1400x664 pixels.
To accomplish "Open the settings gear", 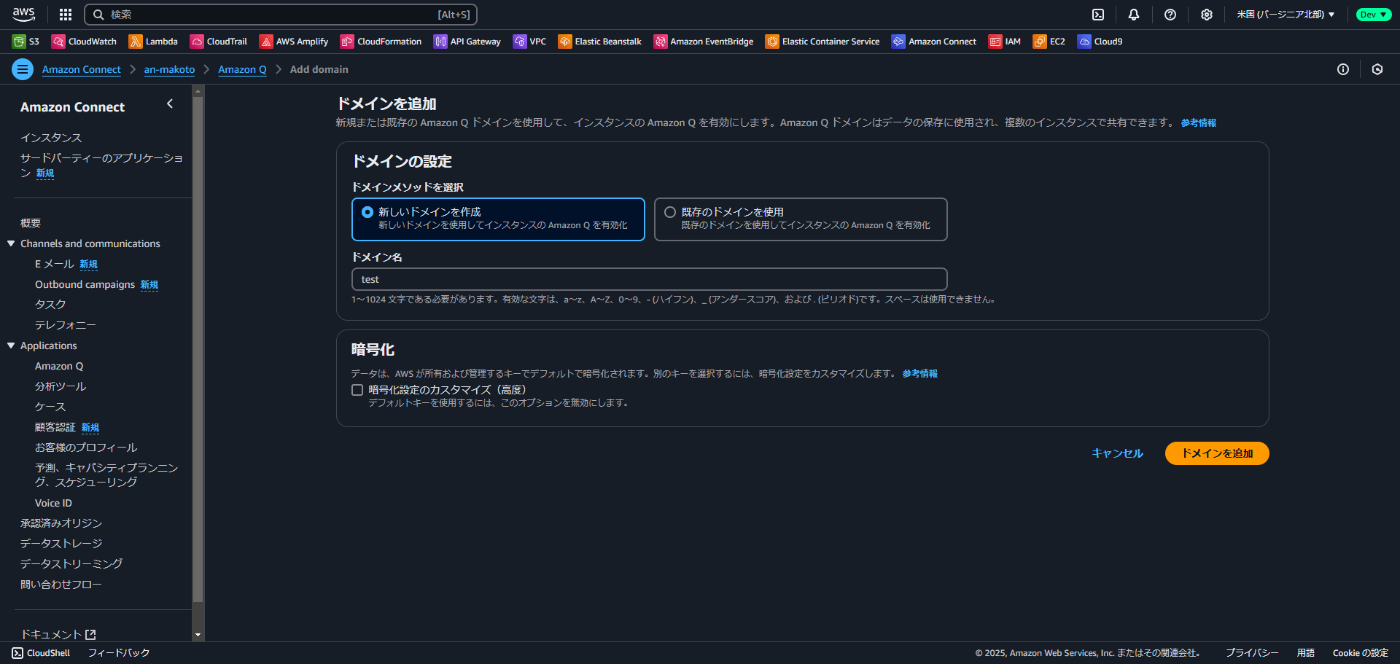I will pos(1206,14).
